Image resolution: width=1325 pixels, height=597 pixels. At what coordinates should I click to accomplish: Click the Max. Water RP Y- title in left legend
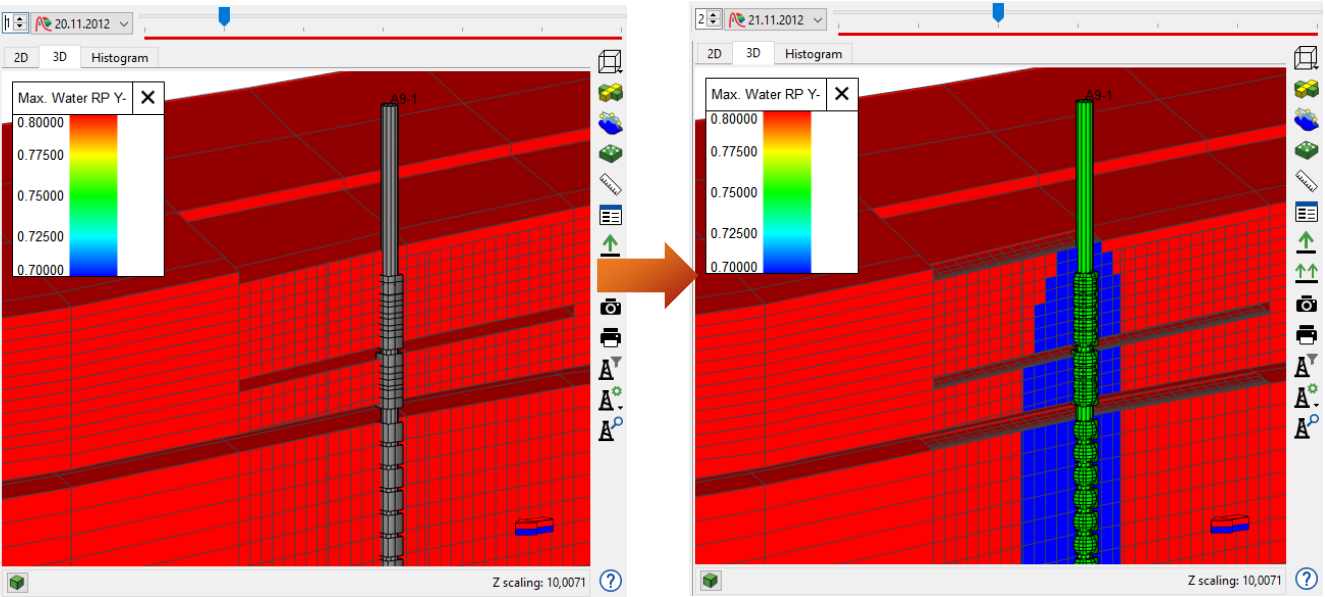tap(70, 97)
